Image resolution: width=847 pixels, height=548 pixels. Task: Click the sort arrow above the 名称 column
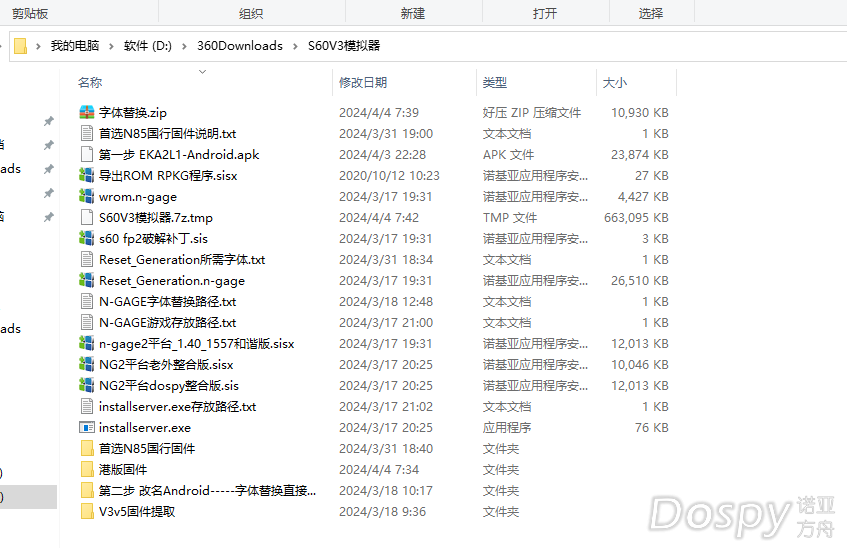203,71
